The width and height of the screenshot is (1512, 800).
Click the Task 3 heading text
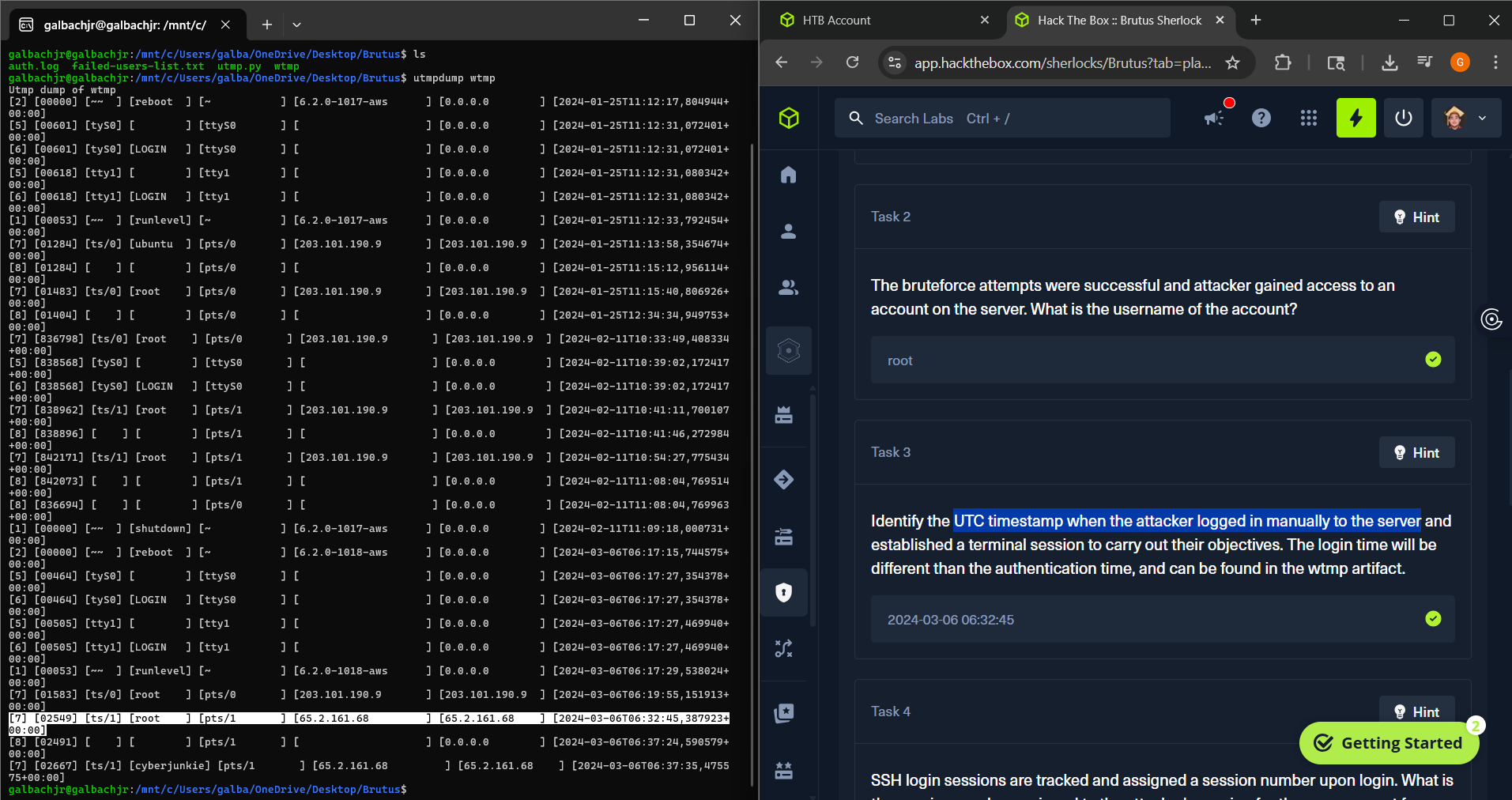(x=891, y=452)
